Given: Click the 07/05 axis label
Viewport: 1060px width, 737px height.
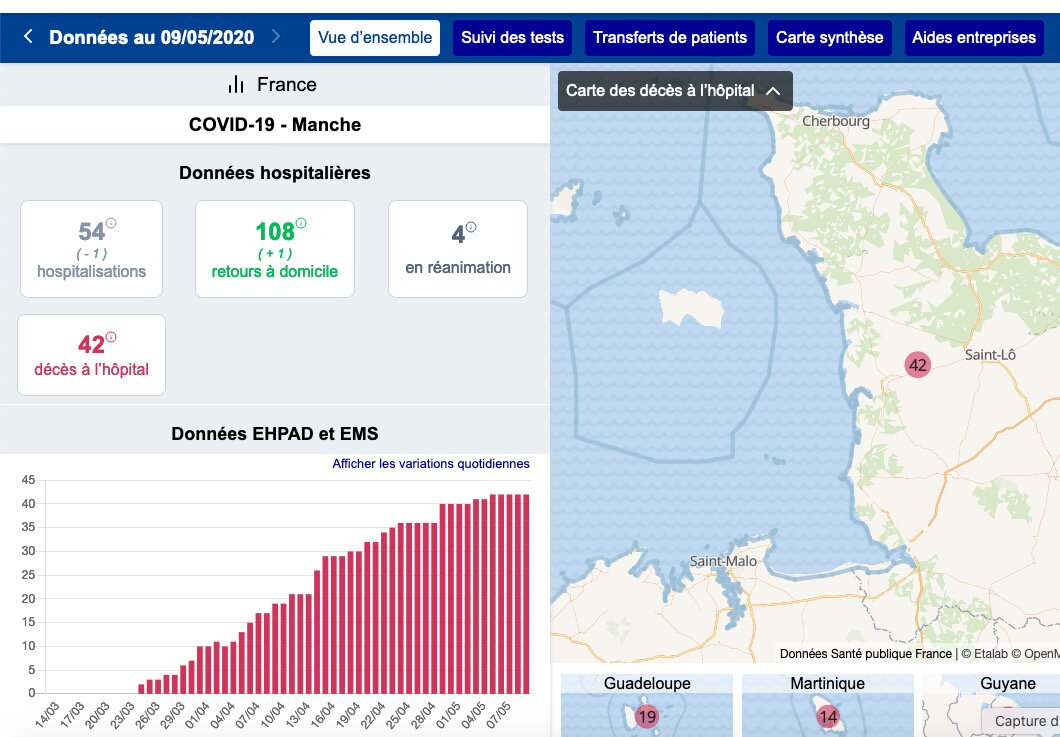Looking at the screenshot, I should [499, 714].
